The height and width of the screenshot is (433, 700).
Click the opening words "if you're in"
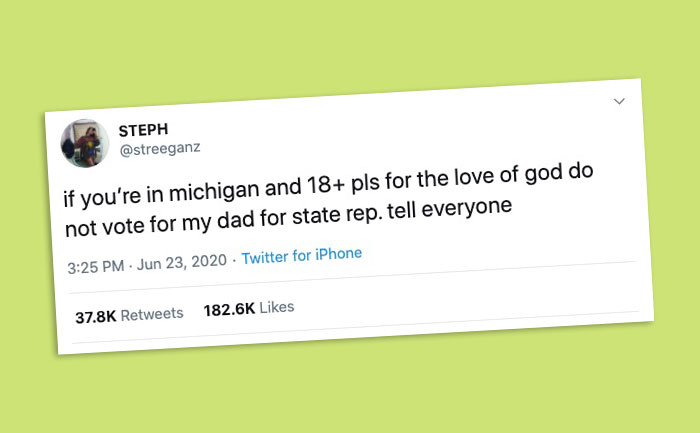106,195
